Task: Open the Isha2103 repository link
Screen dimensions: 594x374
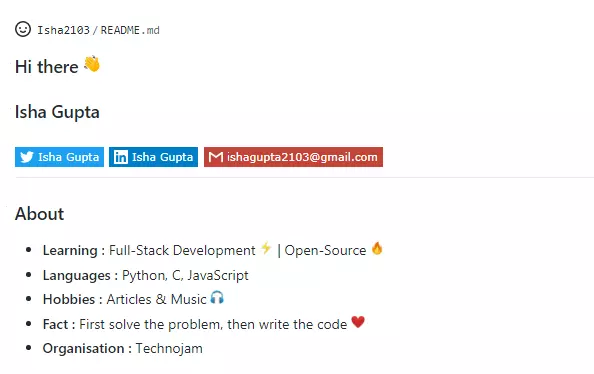Action: coord(63,30)
